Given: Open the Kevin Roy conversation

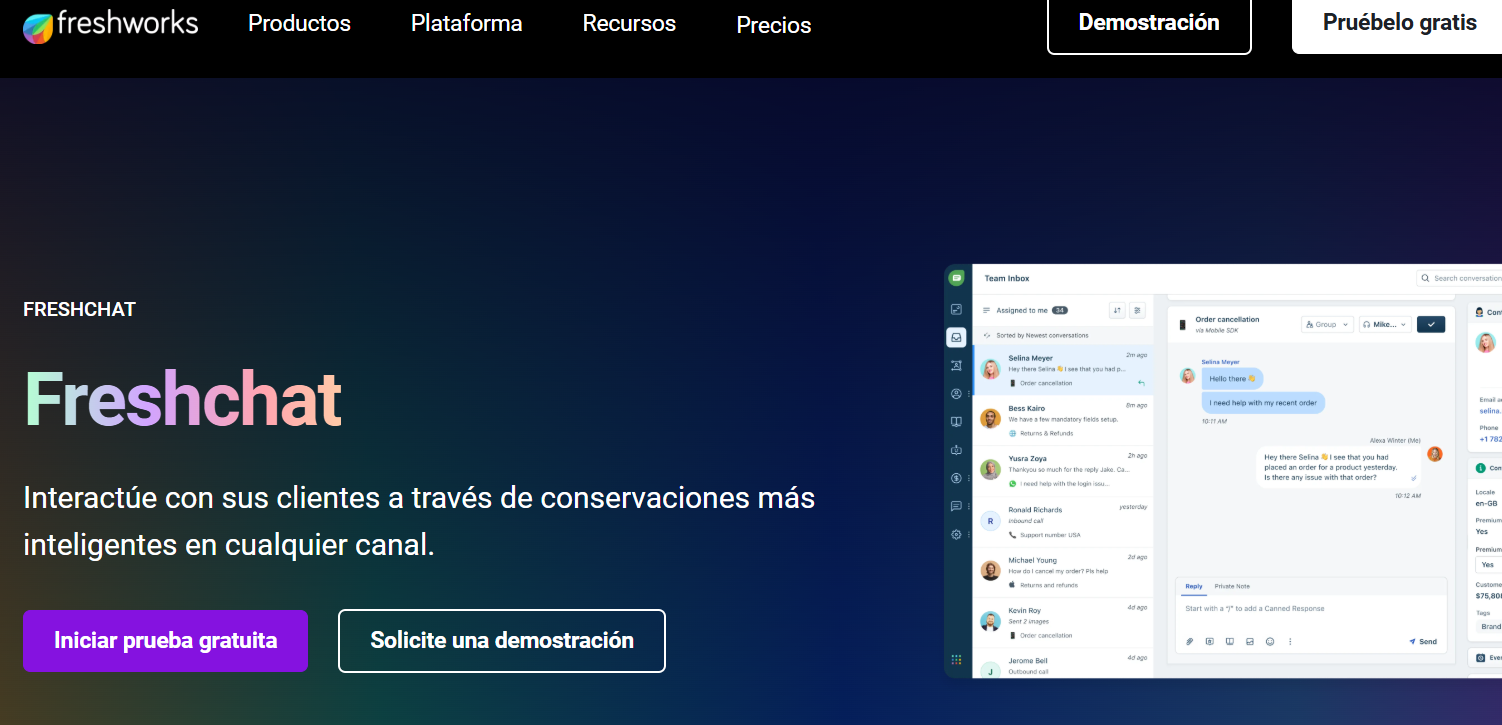Looking at the screenshot, I should (1063, 622).
